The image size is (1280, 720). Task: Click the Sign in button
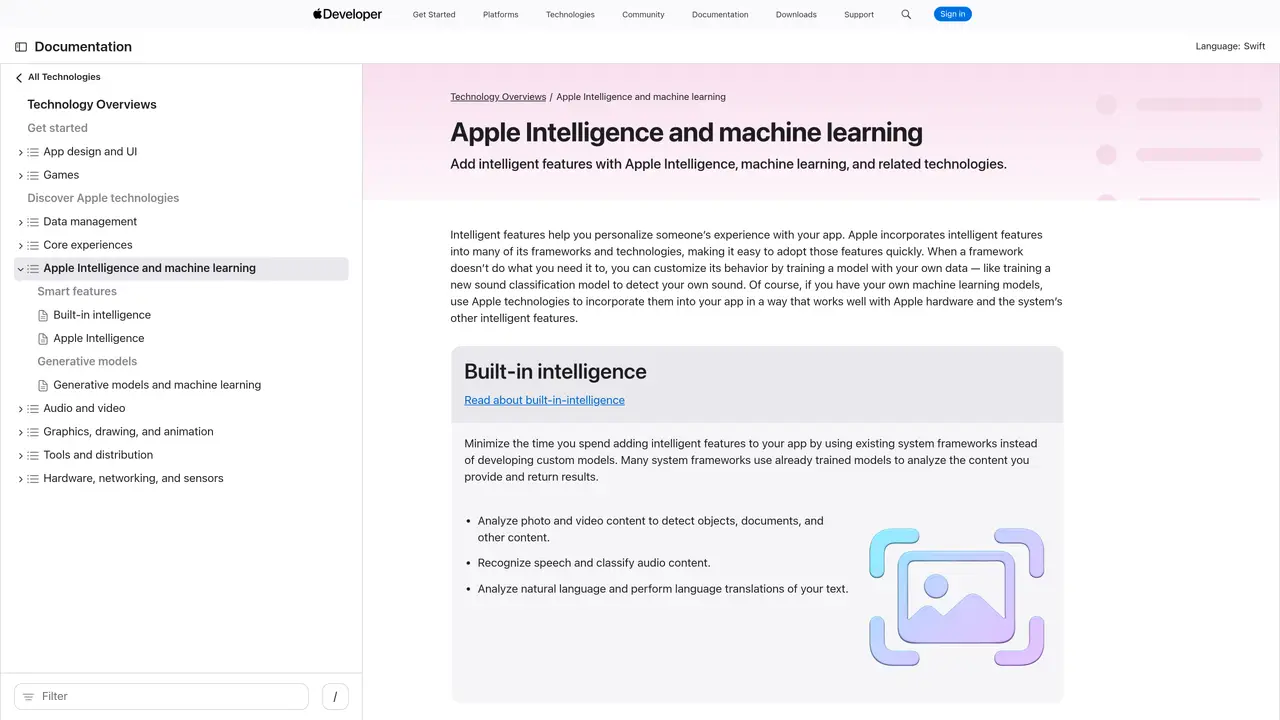click(x=953, y=14)
